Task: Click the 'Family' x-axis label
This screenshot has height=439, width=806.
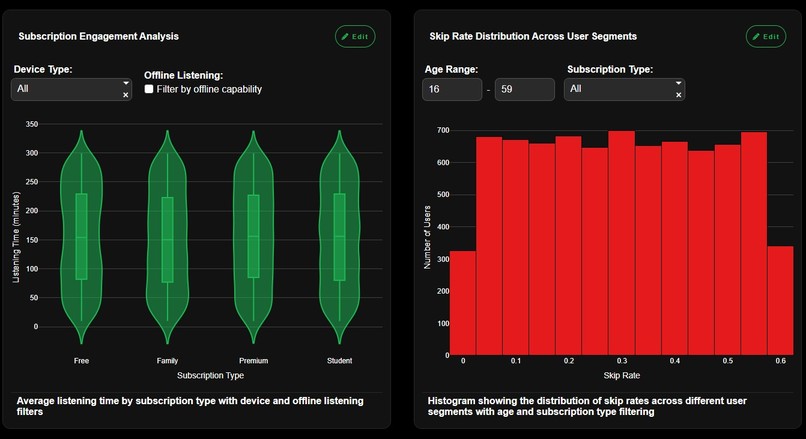Action: [168, 361]
